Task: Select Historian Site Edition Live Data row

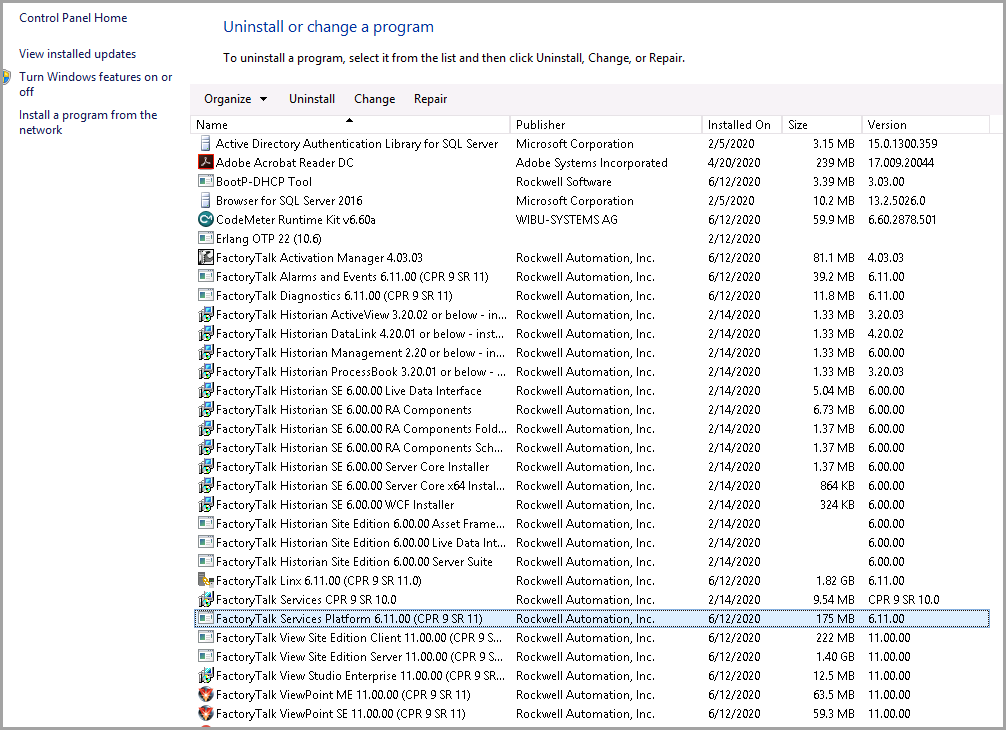Action: pos(591,543)
